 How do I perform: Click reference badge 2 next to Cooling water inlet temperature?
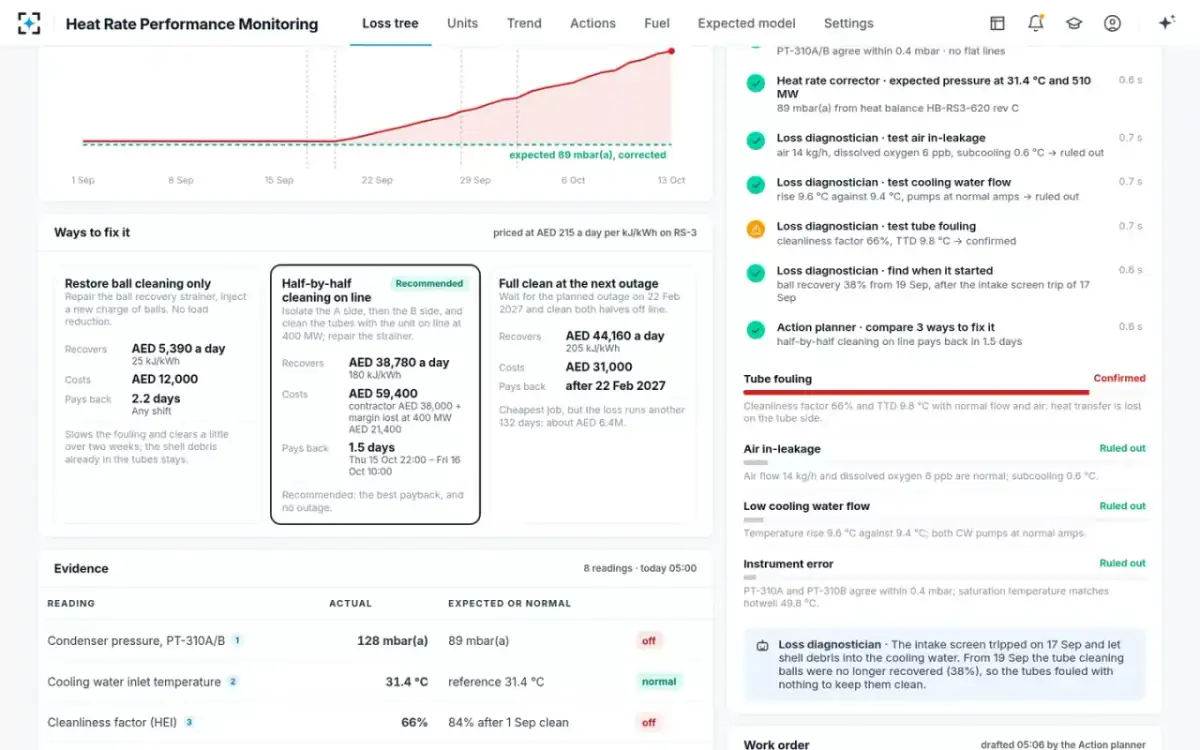click(x=233, y=682)
